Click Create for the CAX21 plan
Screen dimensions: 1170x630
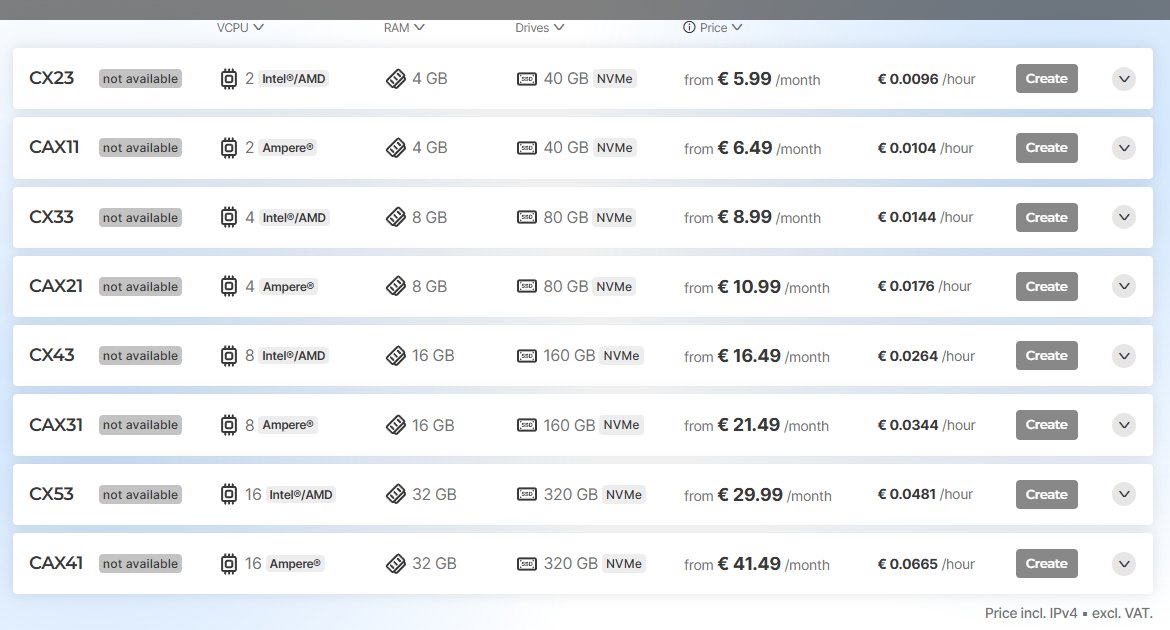pyautogui.click(x=1046, y=286)
